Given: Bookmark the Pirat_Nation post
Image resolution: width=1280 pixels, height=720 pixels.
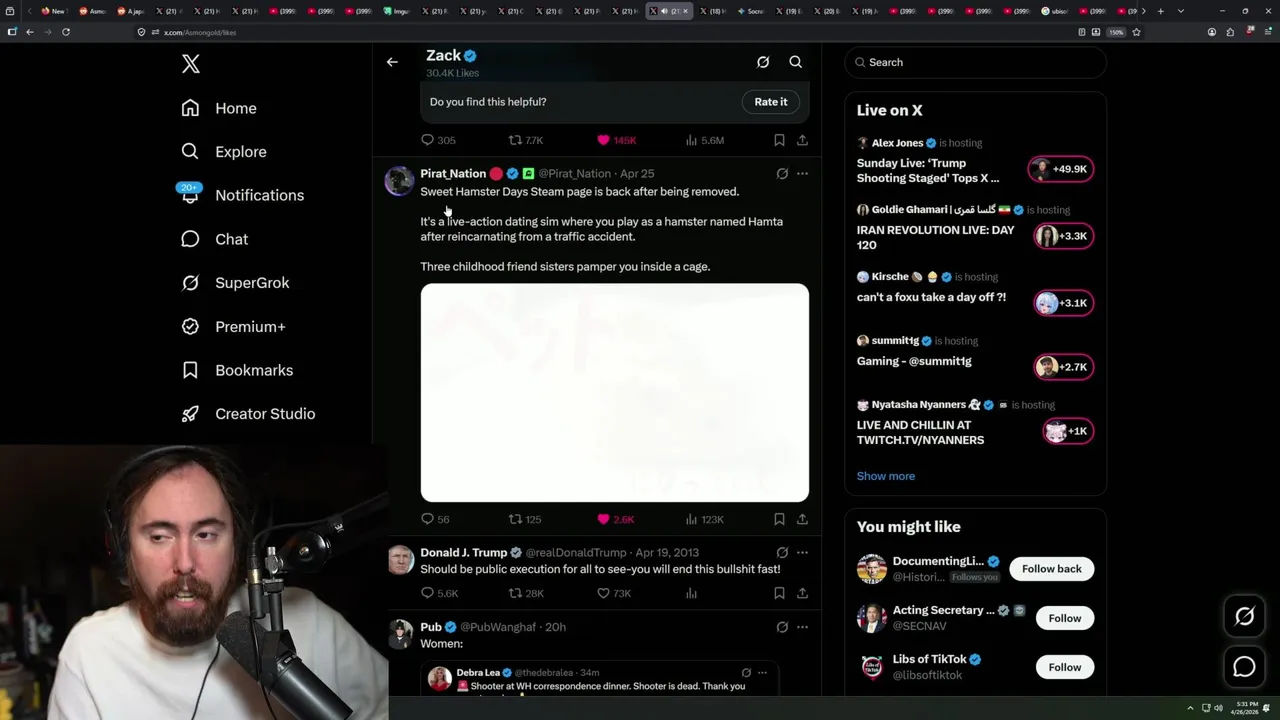Looking at the screenshot, I should tap(779, 519).
